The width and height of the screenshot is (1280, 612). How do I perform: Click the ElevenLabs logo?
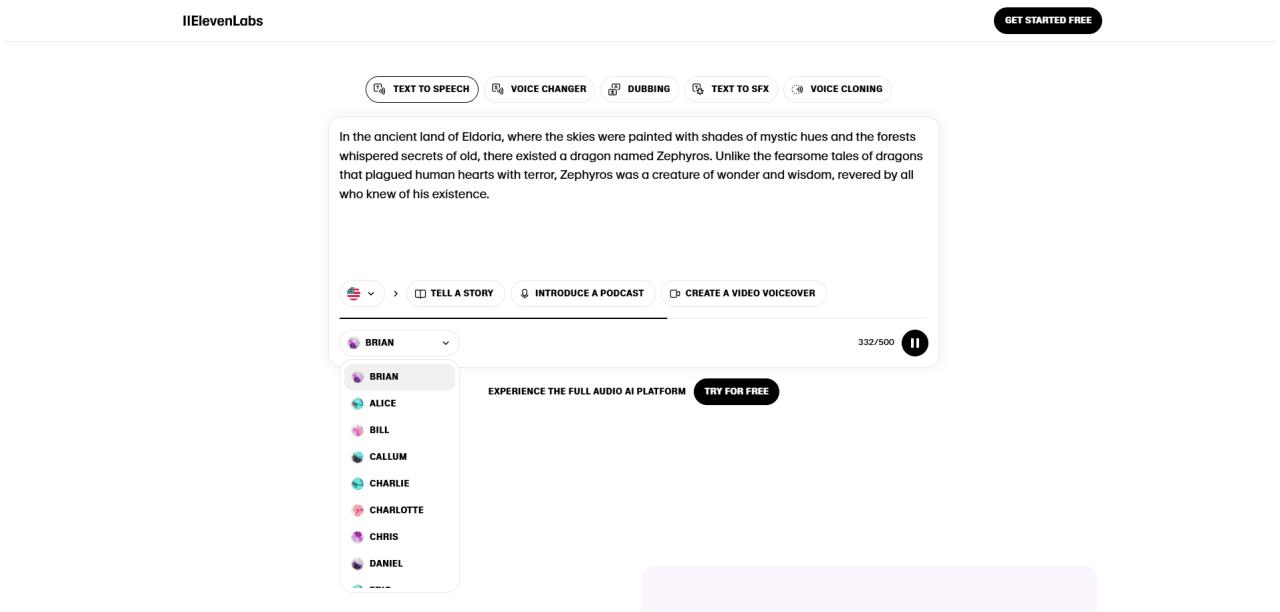click(223, 21)
